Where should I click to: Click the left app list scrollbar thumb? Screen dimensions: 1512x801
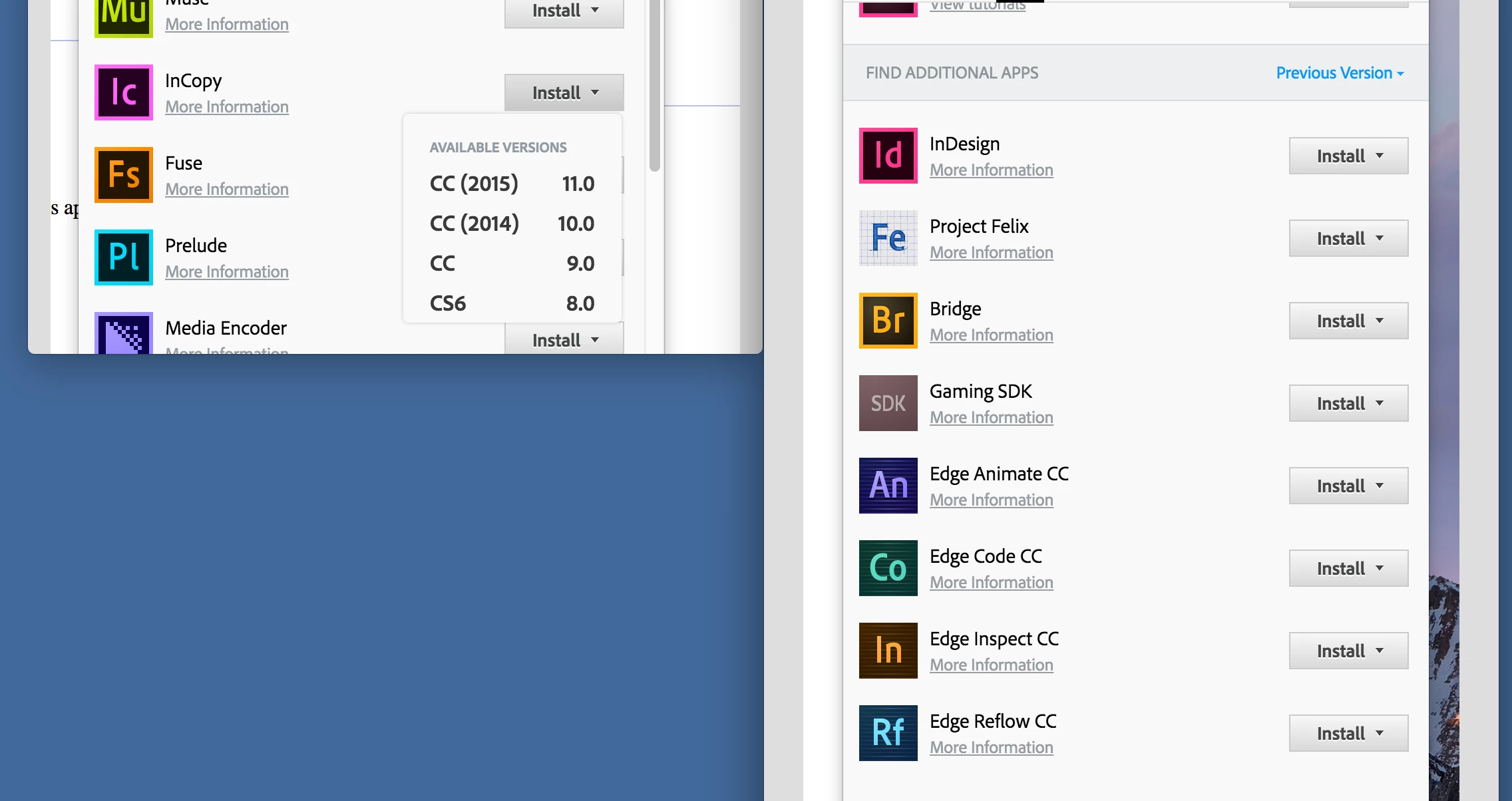point(655,85)
